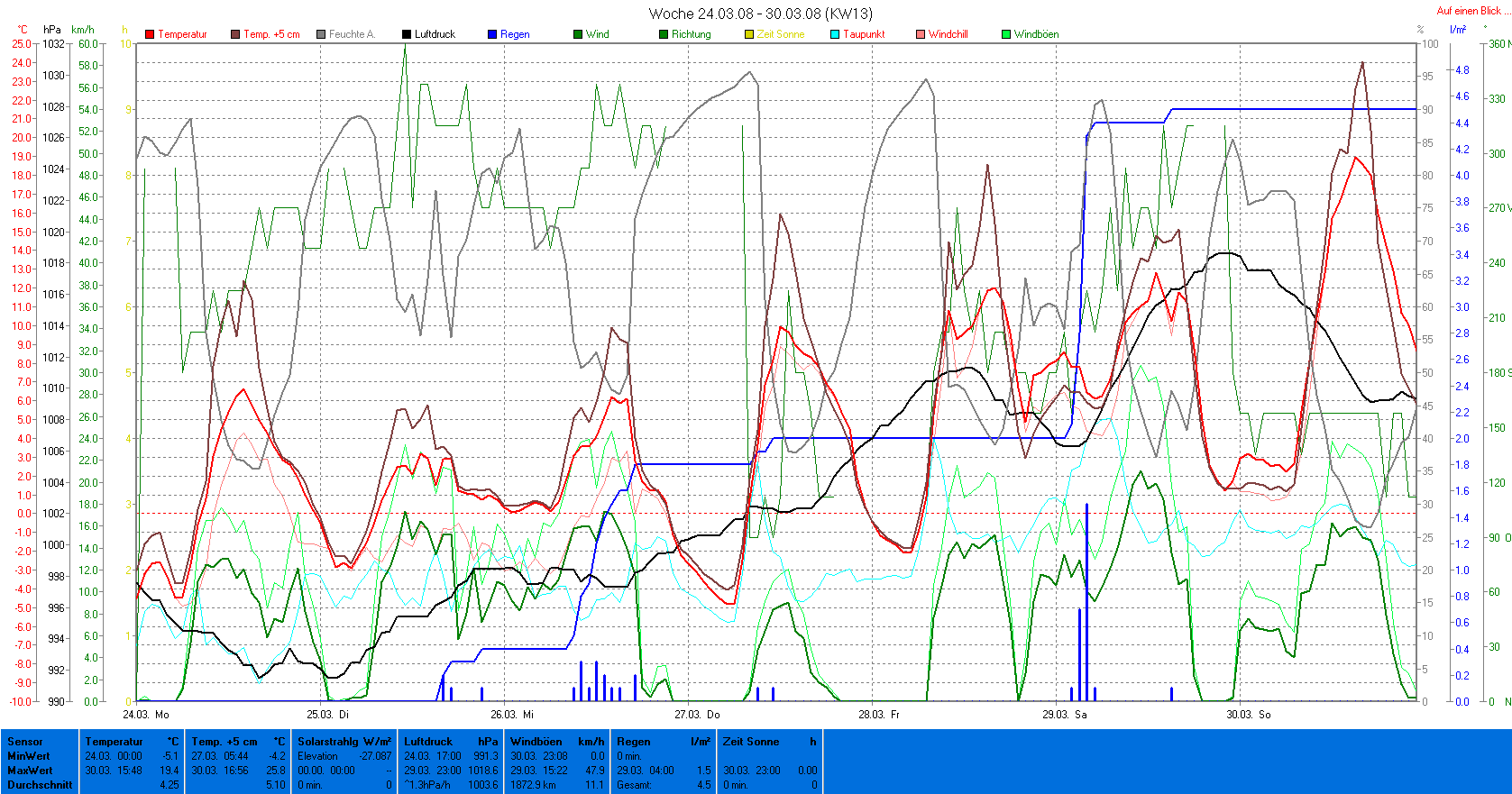Select the blue Regen legend marker
The height and width of the screenshot is (794, 1512).
[x=492, y=34]
